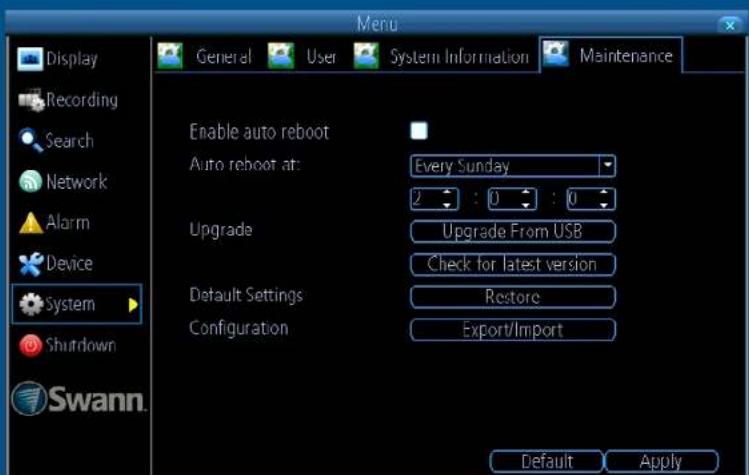Select the Search magnifier icon
The height and width of the screenshot is (475, 749).
[31, 140]
